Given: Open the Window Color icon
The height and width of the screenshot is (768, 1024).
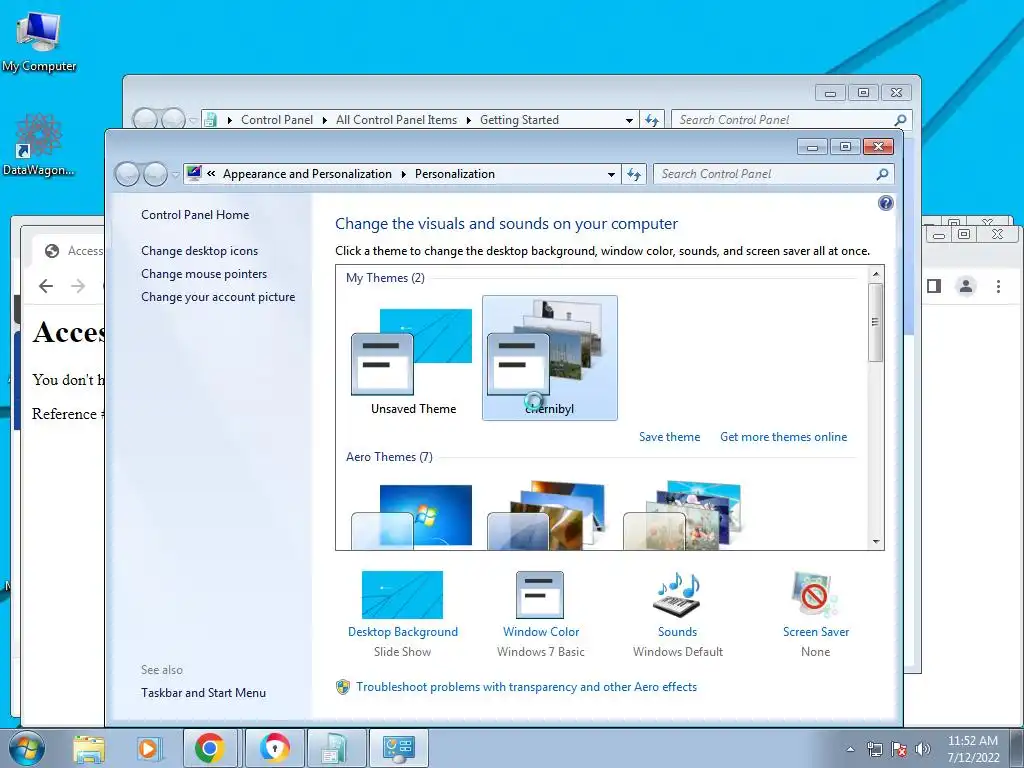Looking at the screenshot, I should click(540, 594).
